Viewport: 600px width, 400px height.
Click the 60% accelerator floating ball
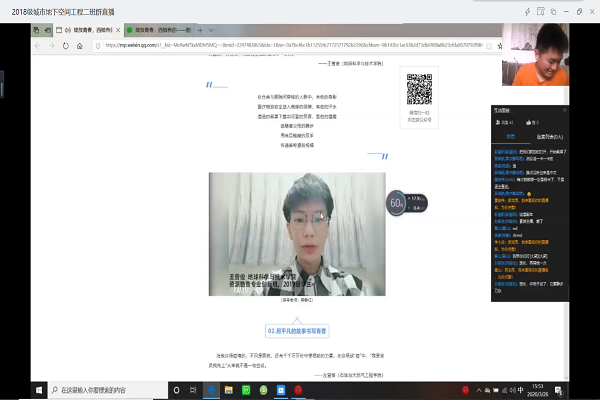[x=396, y=203]
